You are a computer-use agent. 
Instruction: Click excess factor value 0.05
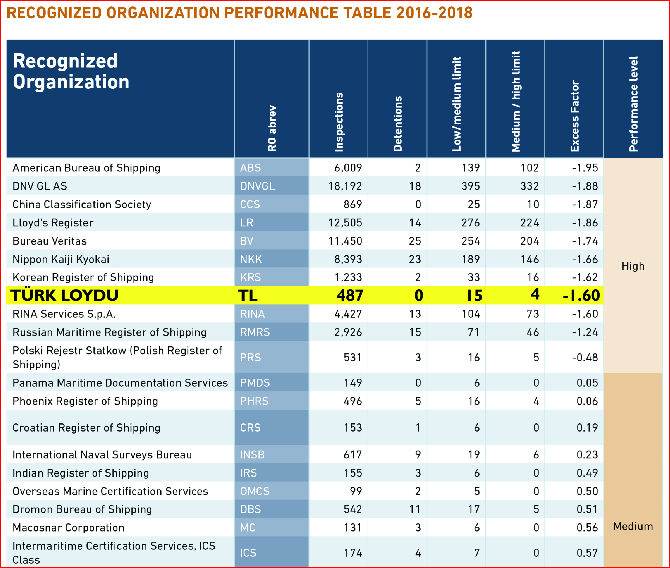point(587,383)
